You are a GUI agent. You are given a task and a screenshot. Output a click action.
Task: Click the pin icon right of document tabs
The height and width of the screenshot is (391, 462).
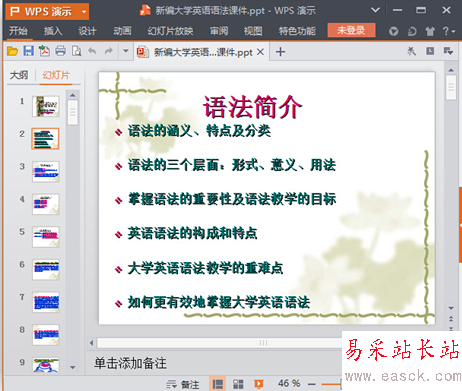[x=412, y=51]
